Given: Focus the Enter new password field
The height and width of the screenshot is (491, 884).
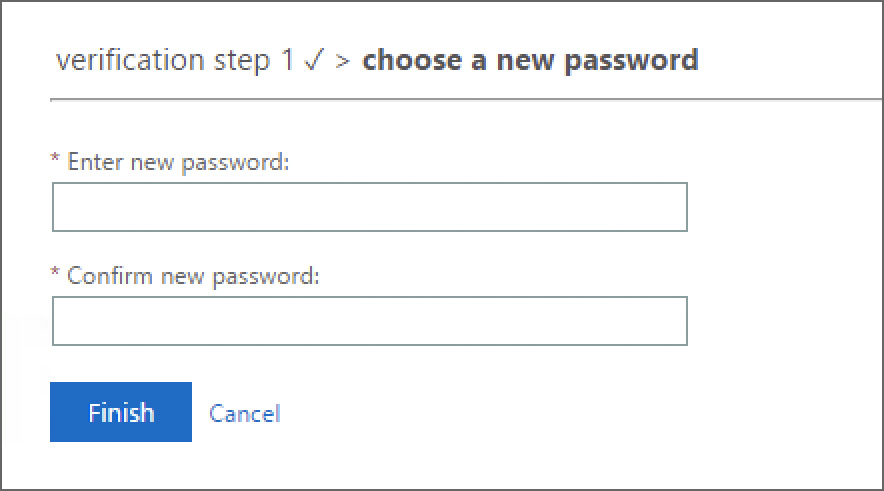Looking at the screenshot, I should [x=369, y=207].
